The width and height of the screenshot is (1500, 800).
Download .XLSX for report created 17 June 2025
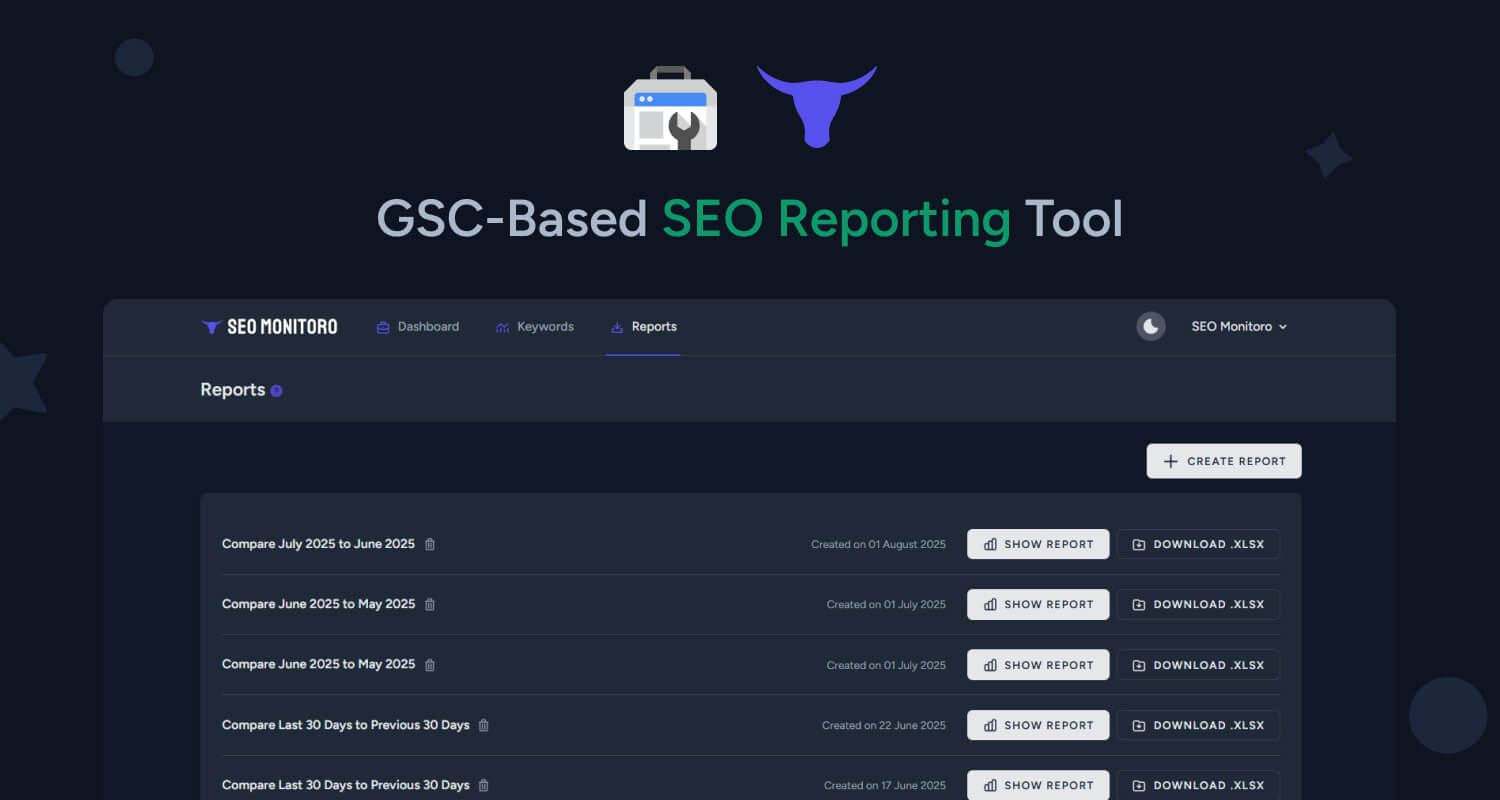[x=1198, y=785]
